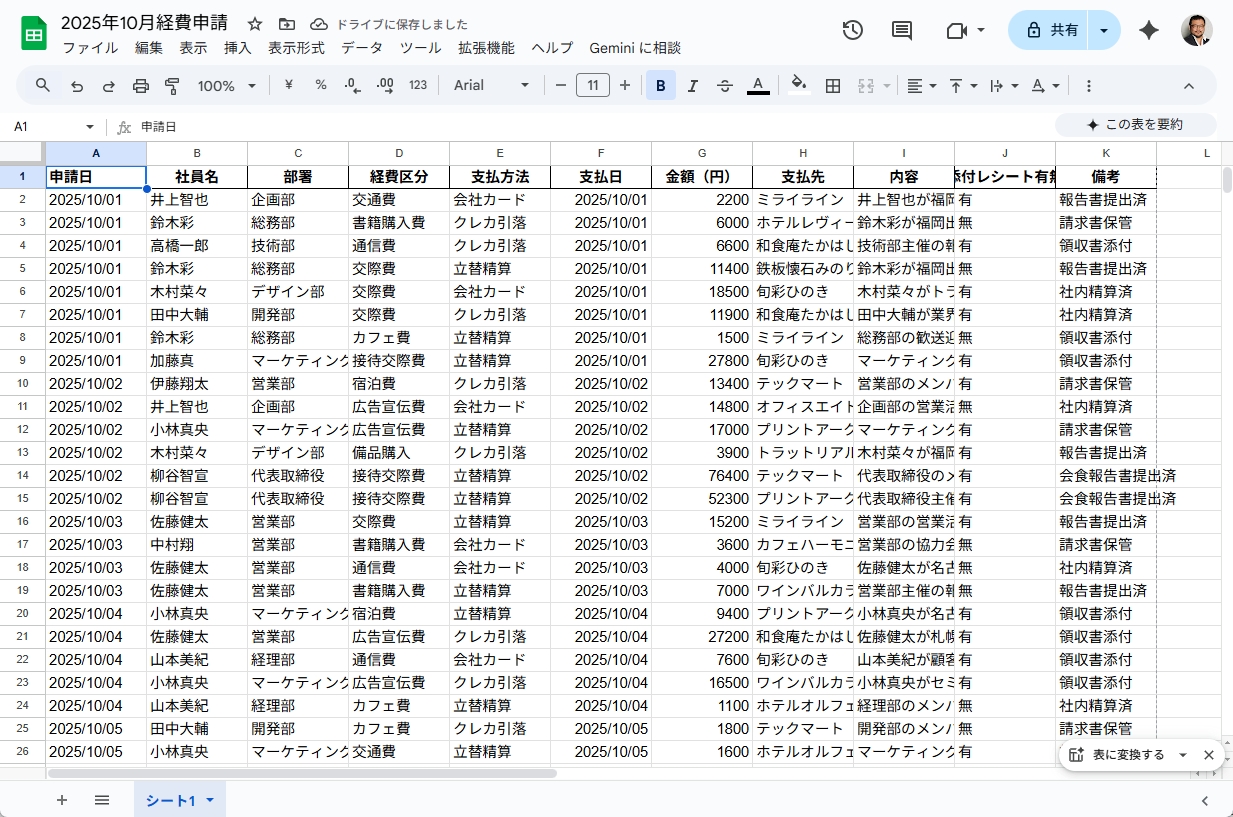Open the name box dropdown arrow
Screen dimensions: 1233x817
[89, 127]
